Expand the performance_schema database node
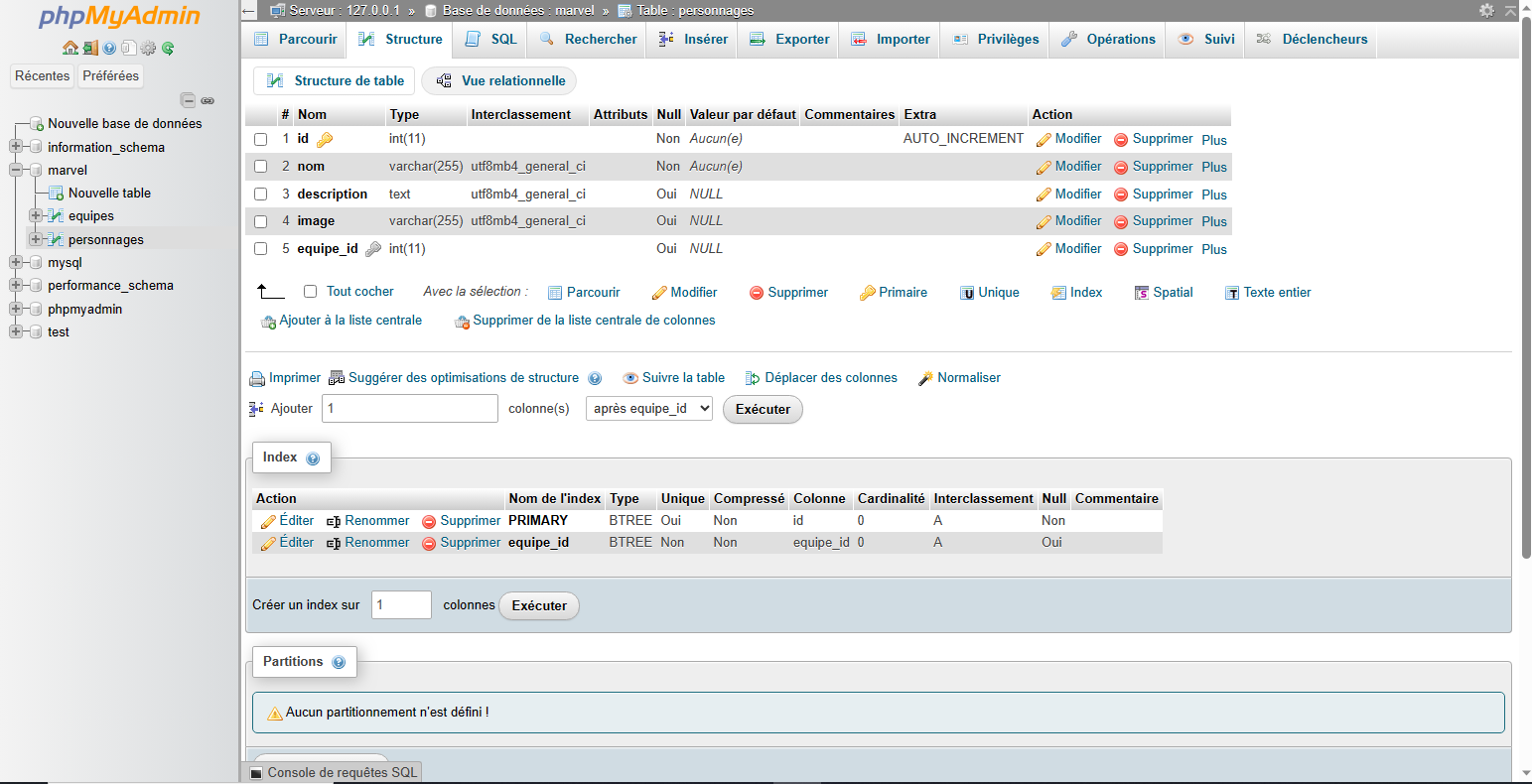This screenshot has height=784, width=1532. [16, 285]
